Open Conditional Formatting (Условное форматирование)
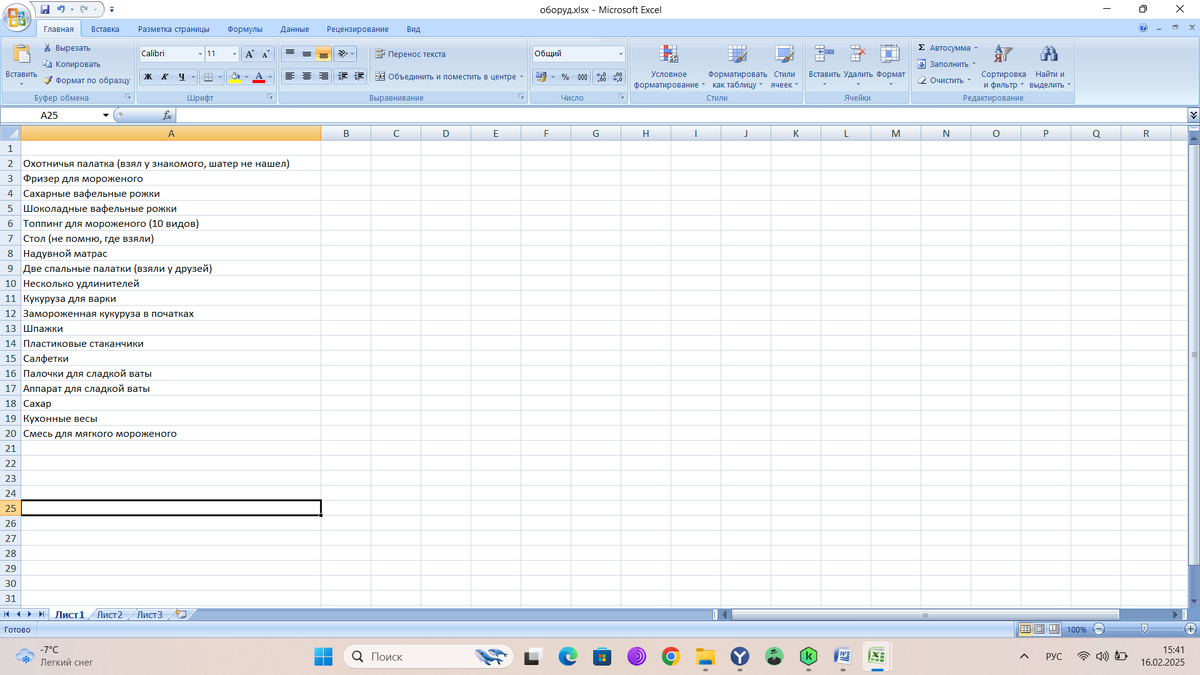Viewport: 1200px width, 675px height. pos(668,67)
